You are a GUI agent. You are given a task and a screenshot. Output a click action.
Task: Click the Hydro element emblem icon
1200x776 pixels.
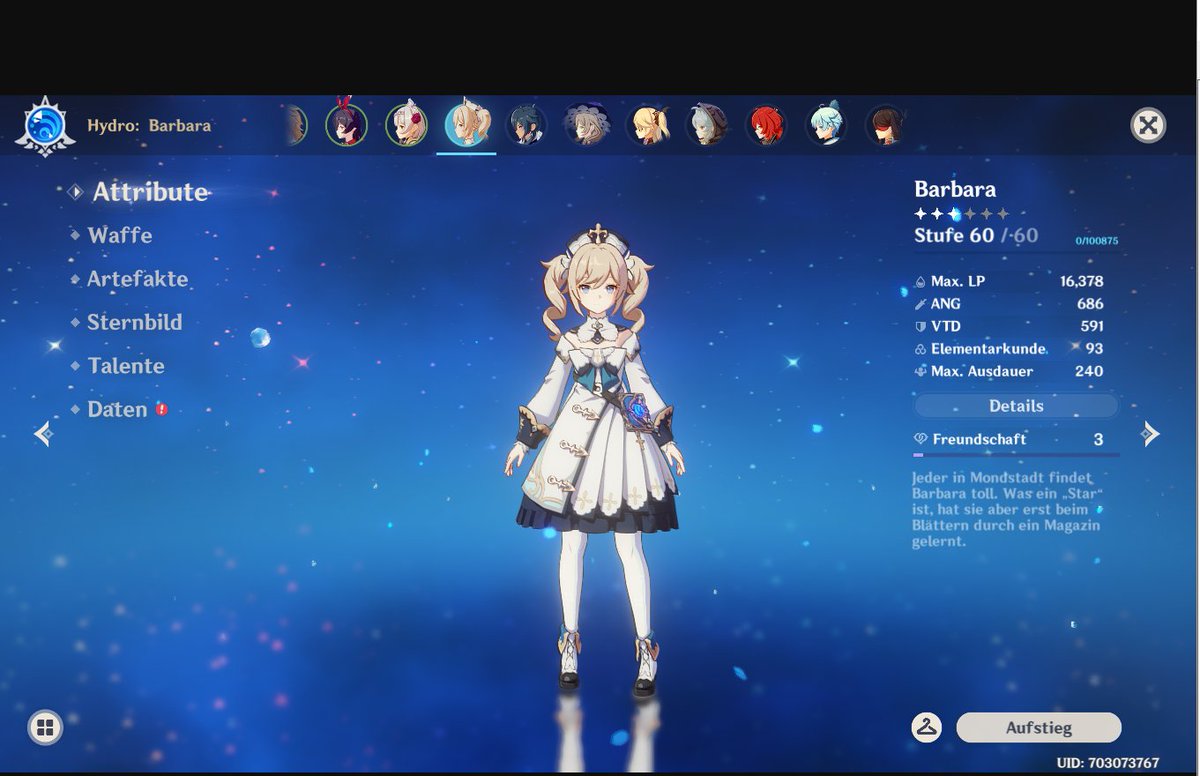(x=44, y=127)
